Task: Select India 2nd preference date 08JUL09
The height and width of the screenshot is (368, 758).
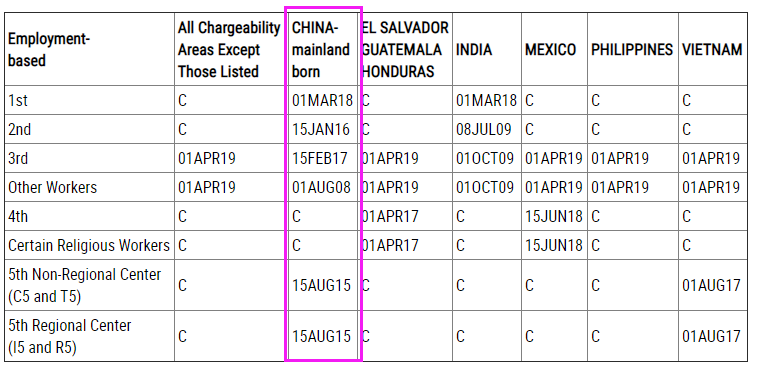Action: tap(484, 130)
